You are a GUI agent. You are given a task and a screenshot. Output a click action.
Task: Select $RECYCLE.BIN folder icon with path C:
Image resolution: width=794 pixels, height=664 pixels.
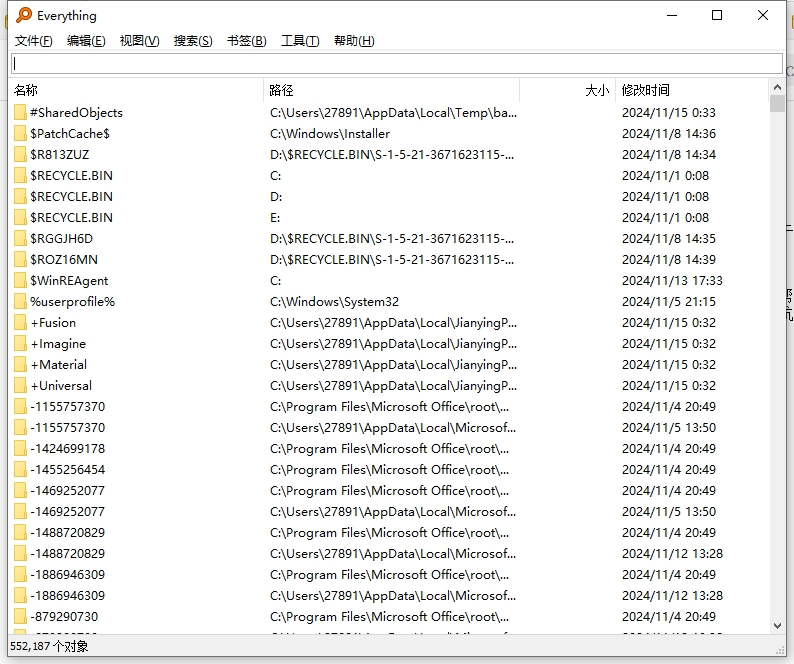(20, 175)
